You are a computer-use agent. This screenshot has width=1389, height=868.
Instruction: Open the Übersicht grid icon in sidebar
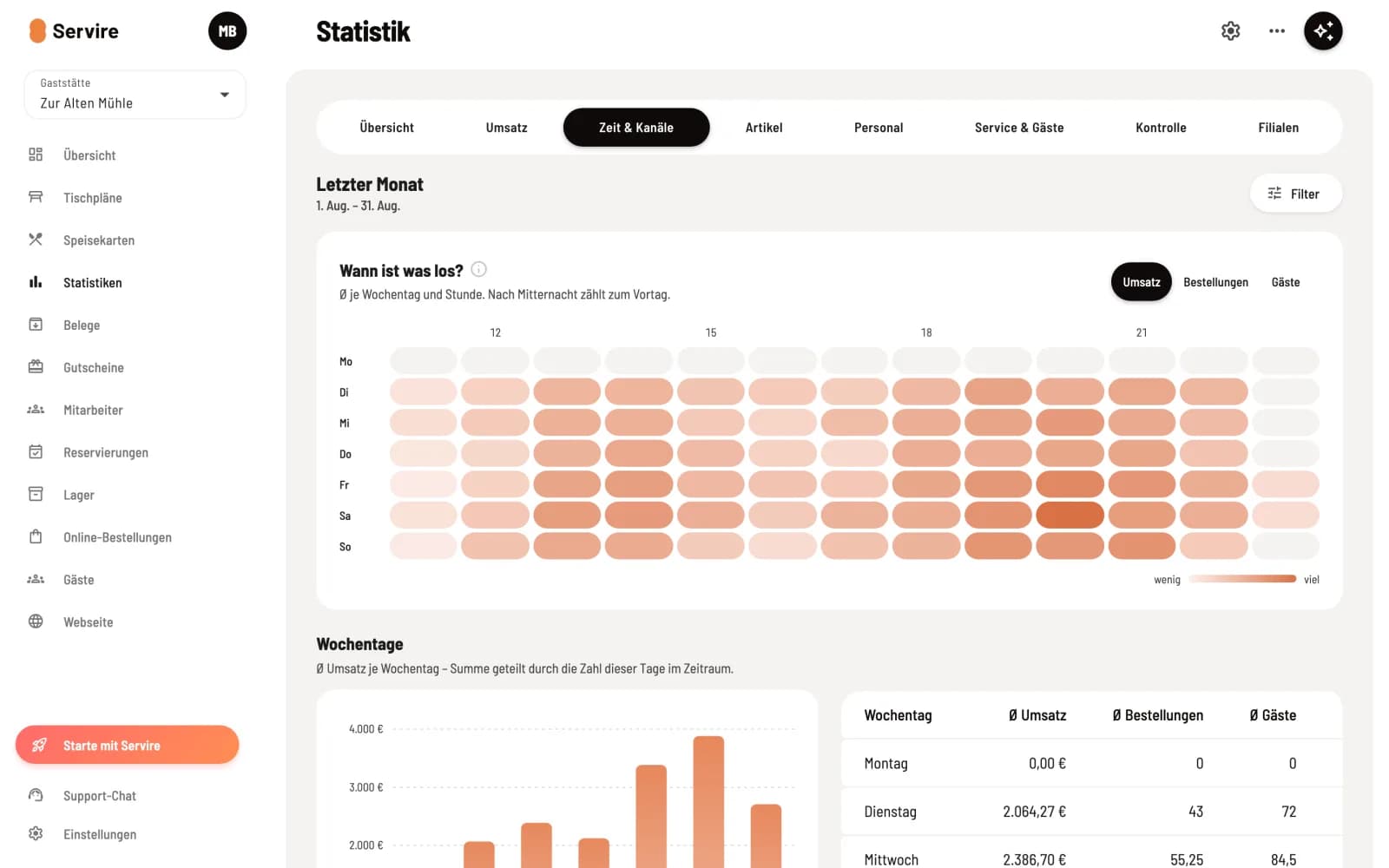point(36,155)
